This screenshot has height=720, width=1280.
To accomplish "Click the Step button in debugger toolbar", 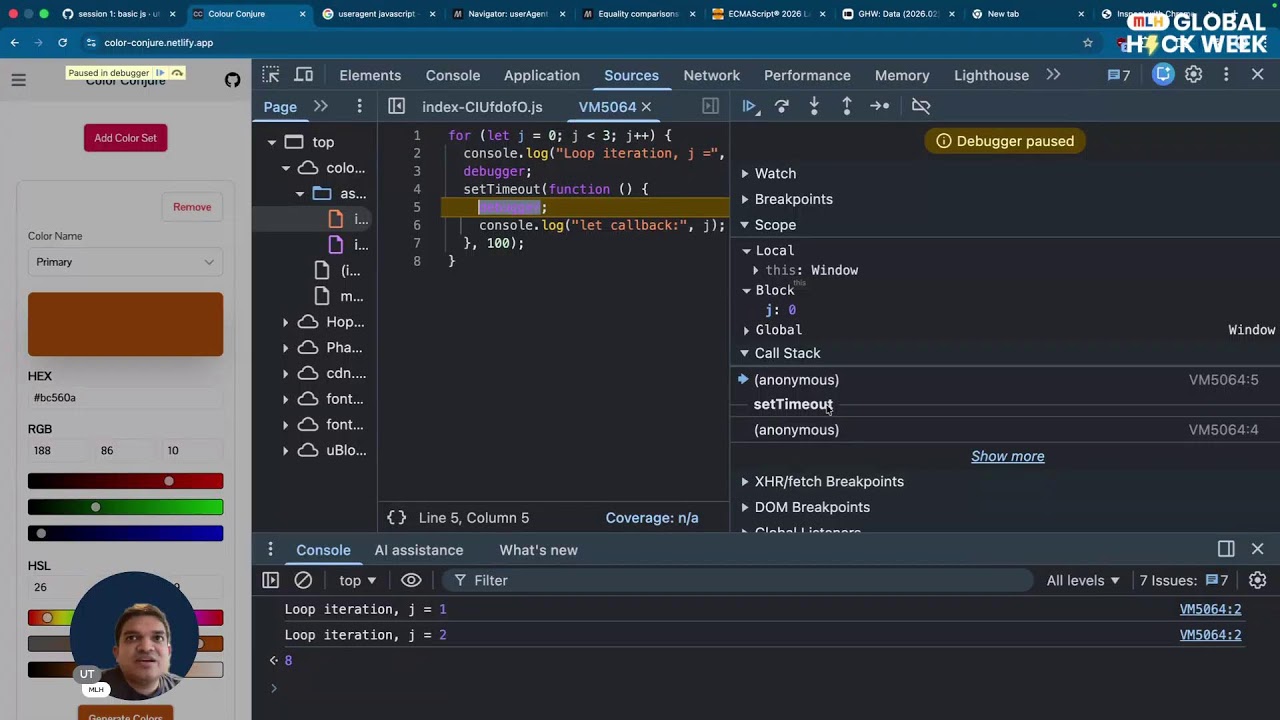I will pyautogui.click(x=880, y=106).
